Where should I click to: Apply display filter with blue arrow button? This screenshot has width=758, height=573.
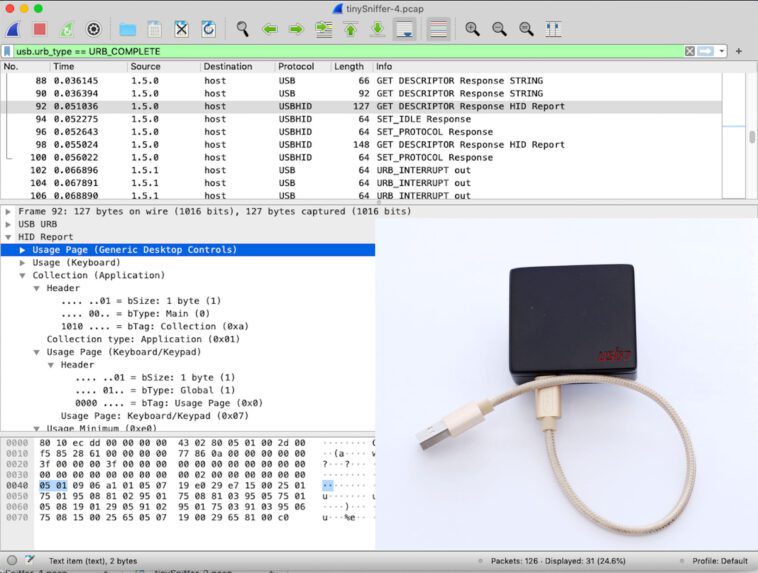pyautogui.click(x=706, y=51)
